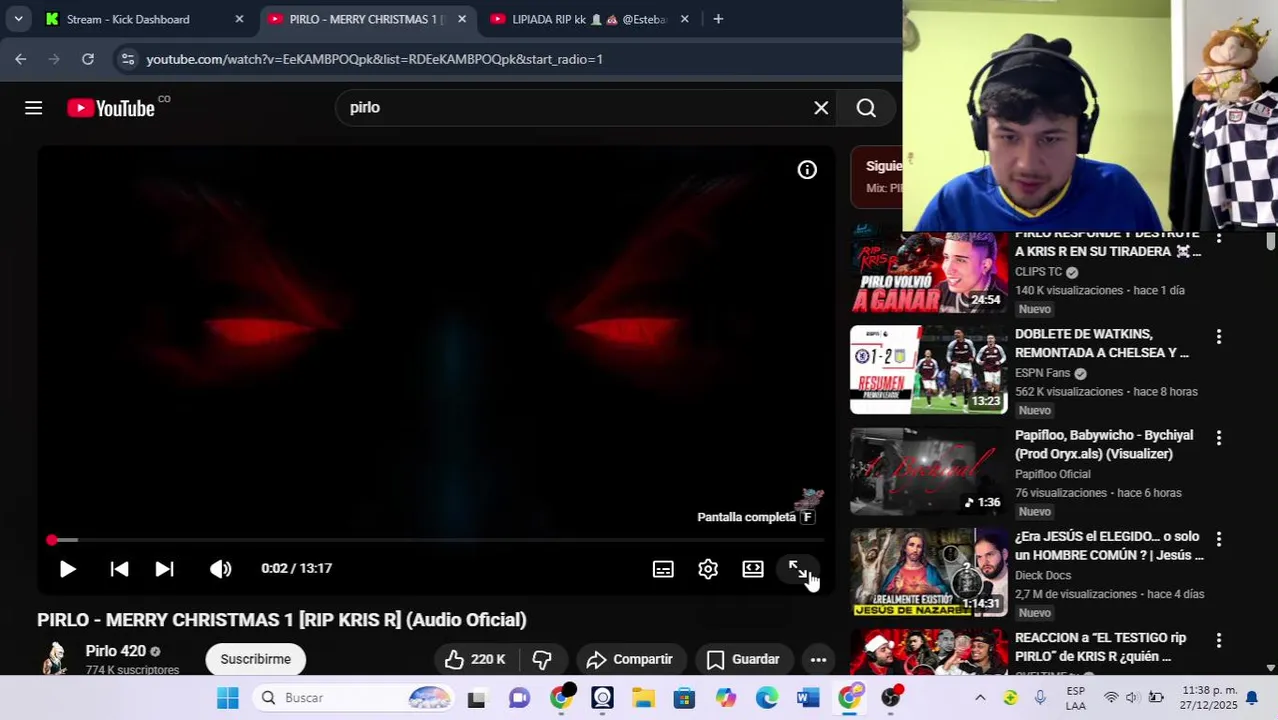
Task: Open Word from the taskbar
Action: (808, 698)
